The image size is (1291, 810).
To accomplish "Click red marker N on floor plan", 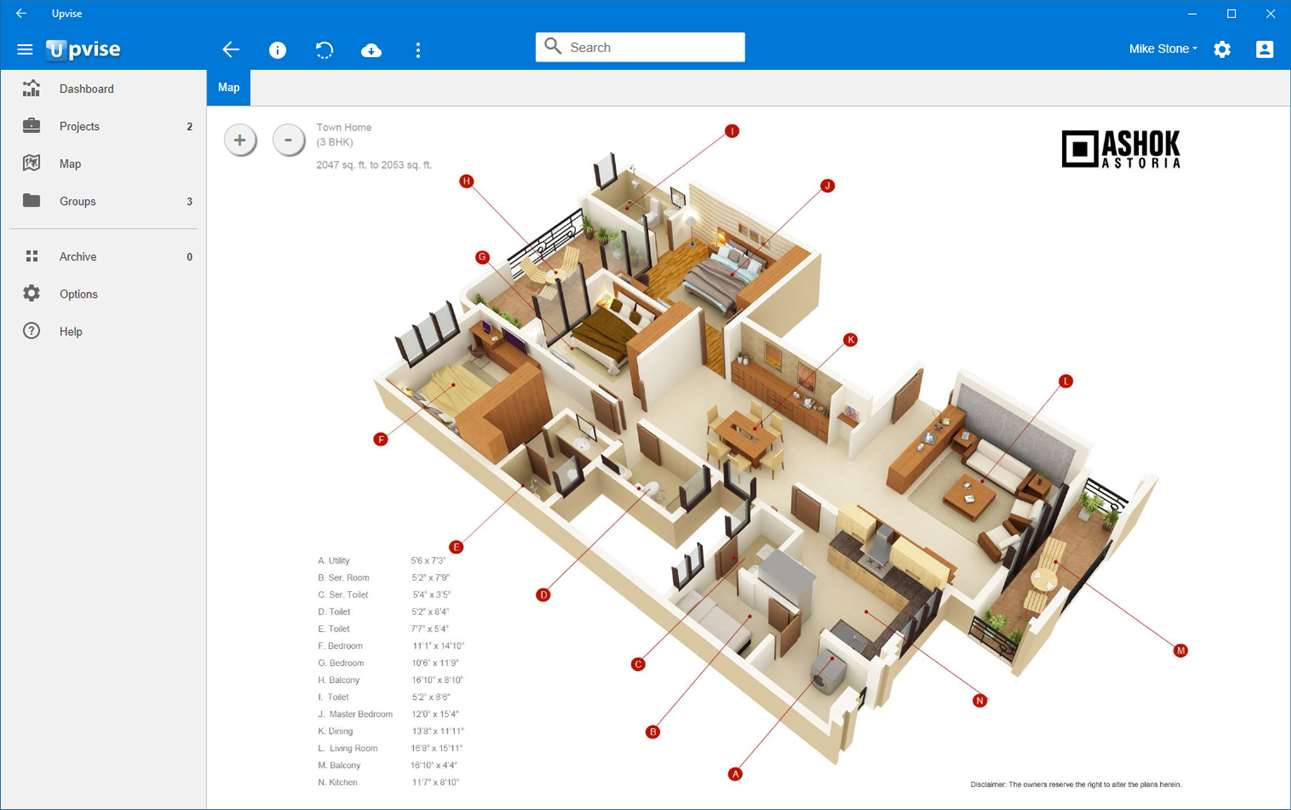I will [x=980, y=701].
